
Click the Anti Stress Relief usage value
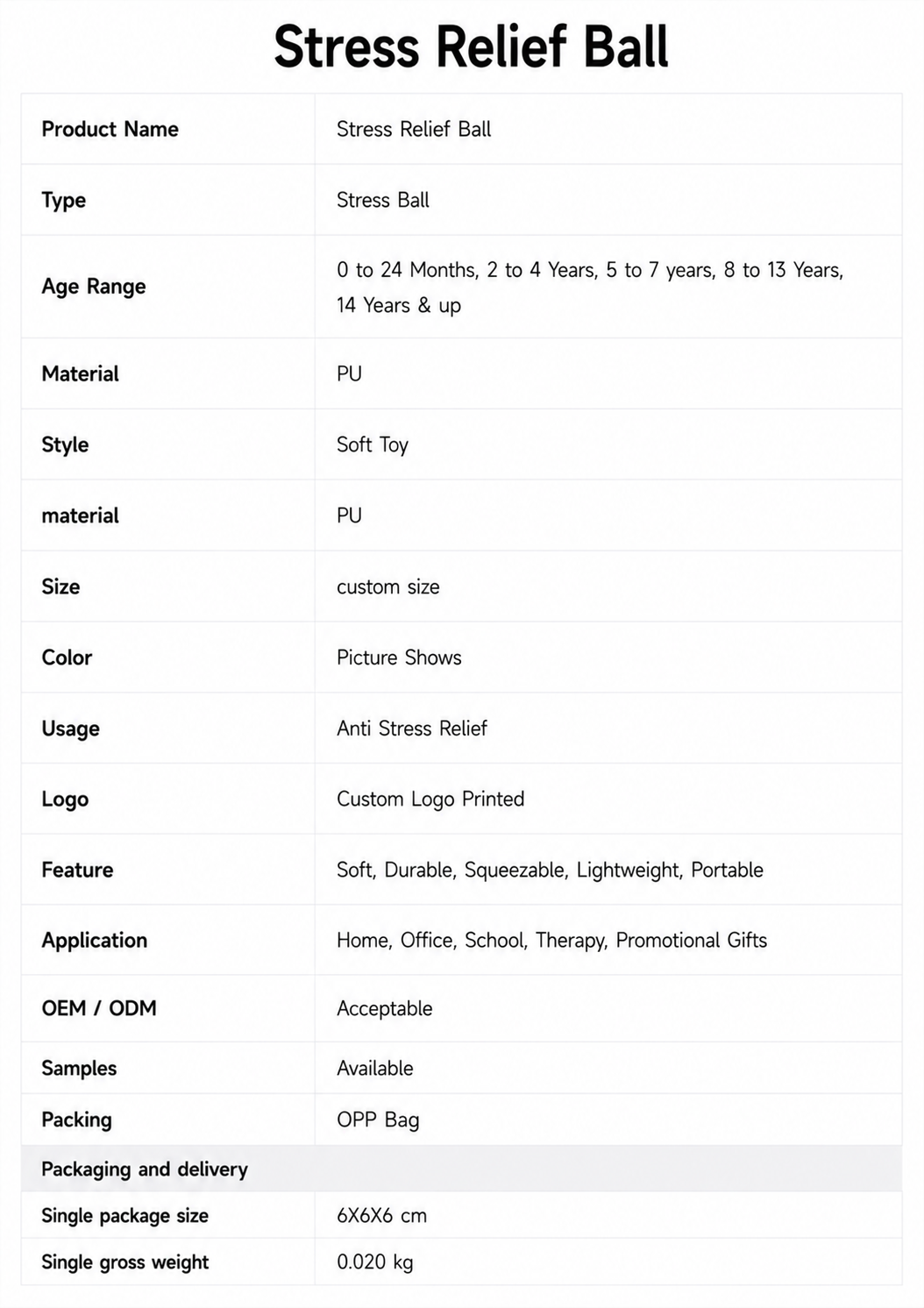pyautogui.click(x=412, y=729)
